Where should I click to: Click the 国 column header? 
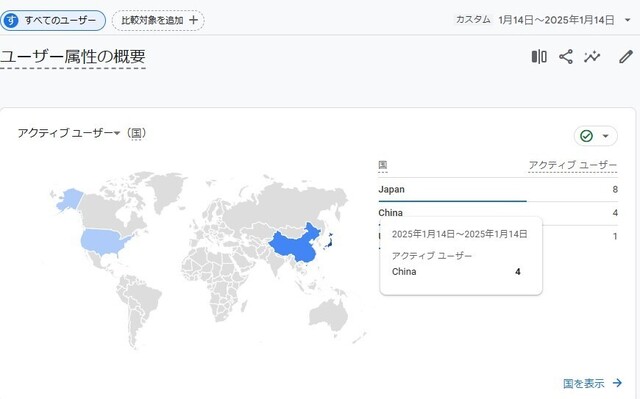pyautogui.click(x=383, y=165)
